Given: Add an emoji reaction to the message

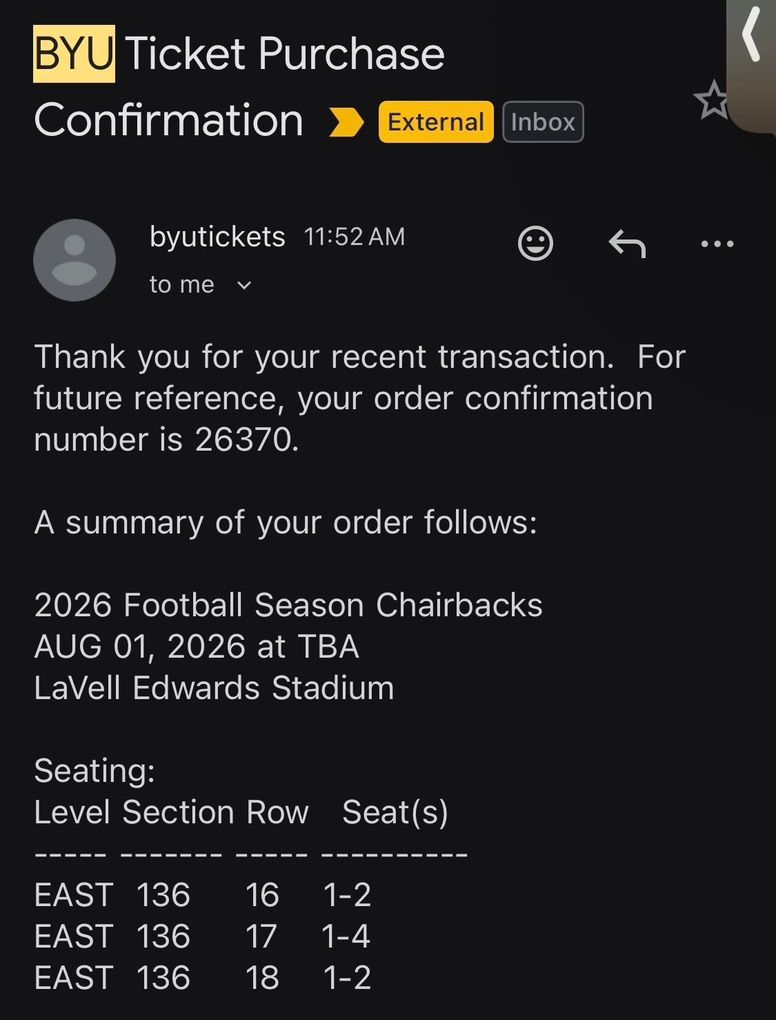Looking at the screenshot, I should 536,243.
